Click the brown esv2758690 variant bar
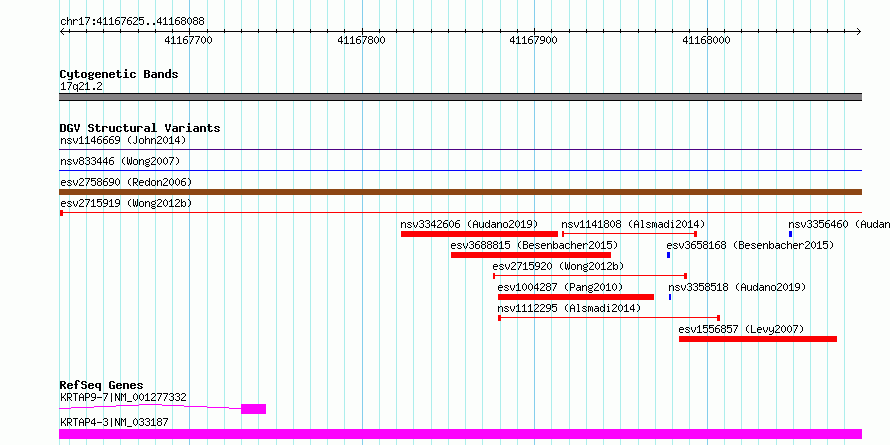The width and height of the screenshot is (890, 445). [x=460, y=192]
